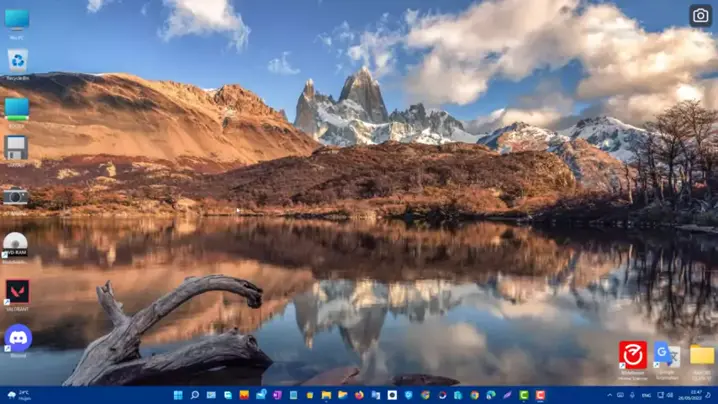Open the camera desktop shortcut
Screen dimensions: 718x404
click(x=16, y=196)
